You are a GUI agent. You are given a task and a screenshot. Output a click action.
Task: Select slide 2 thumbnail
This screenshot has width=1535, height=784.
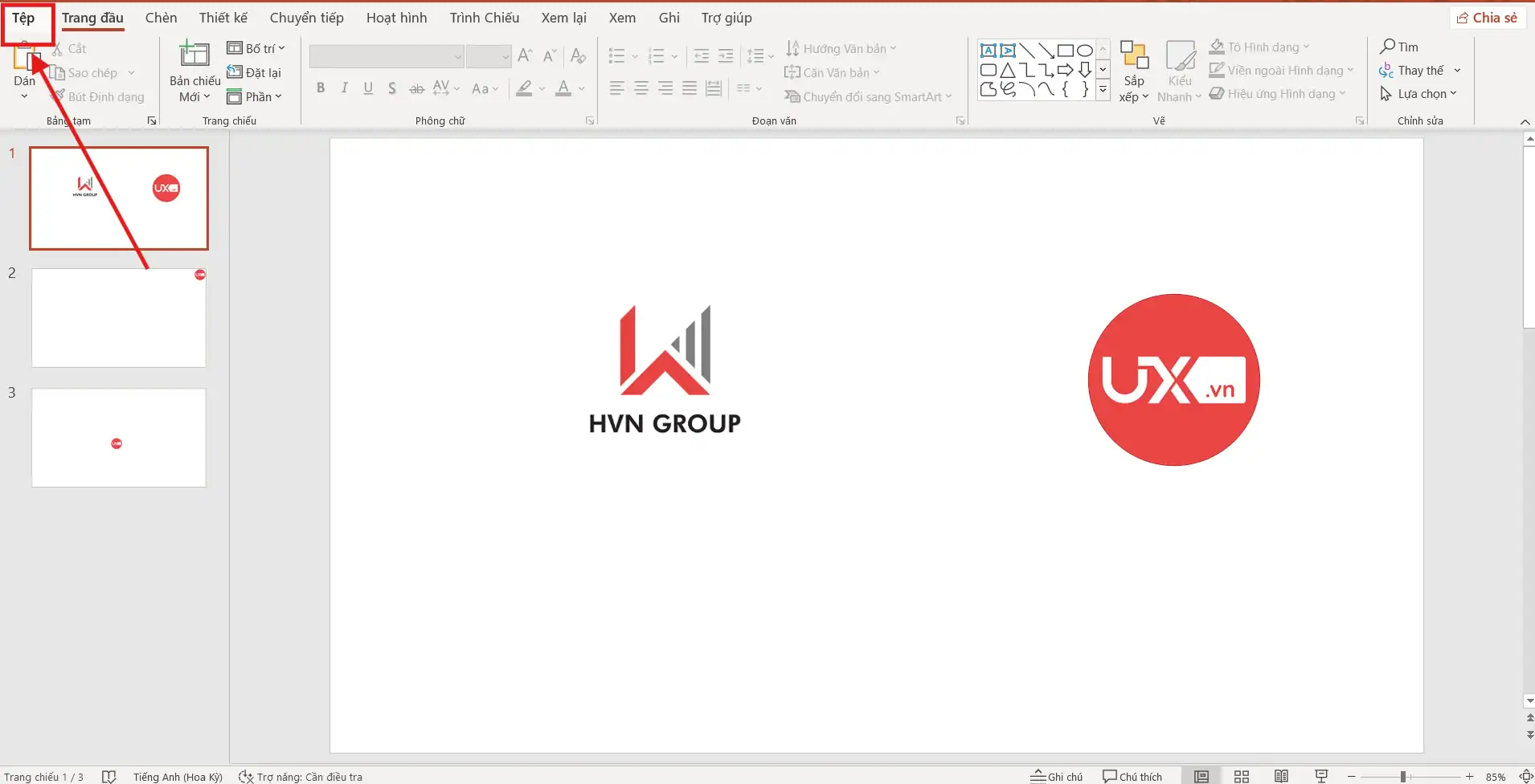coord(119,317)
